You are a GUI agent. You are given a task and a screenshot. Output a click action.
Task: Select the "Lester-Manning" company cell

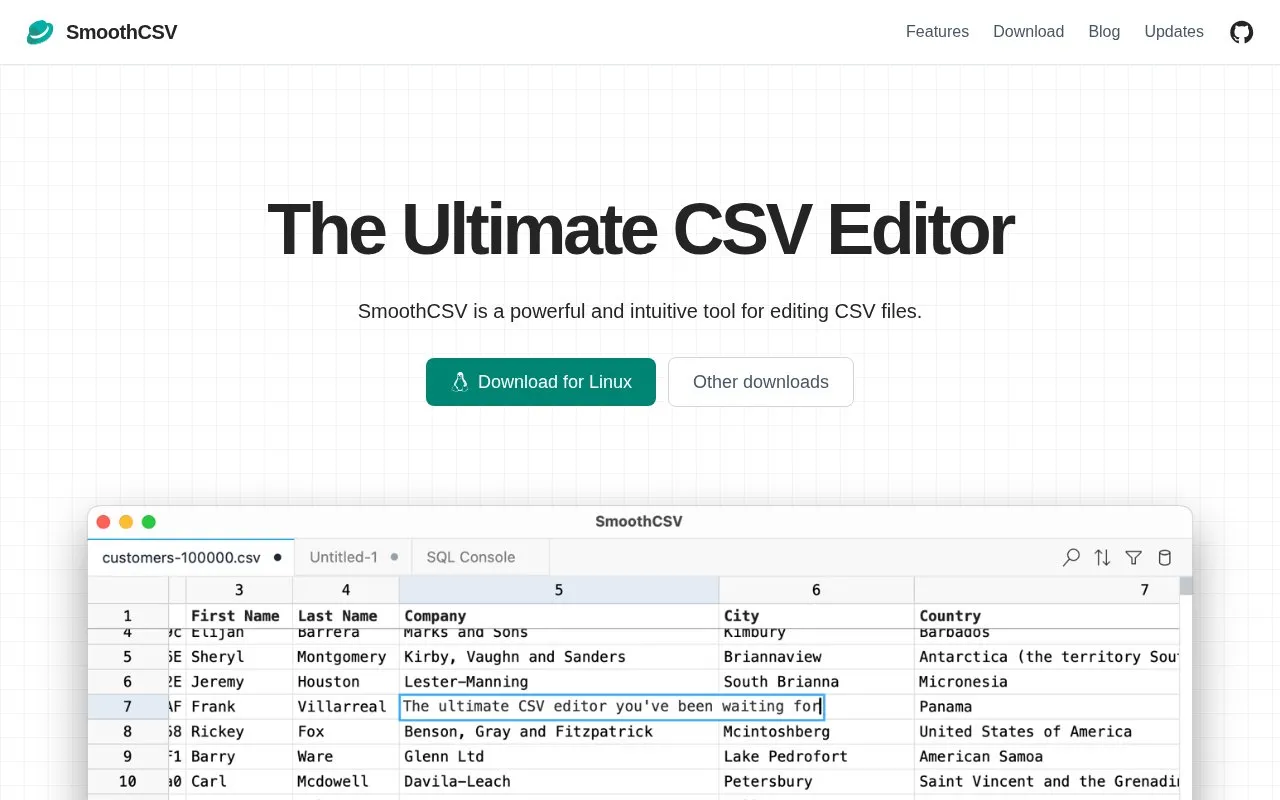[559, 682]
